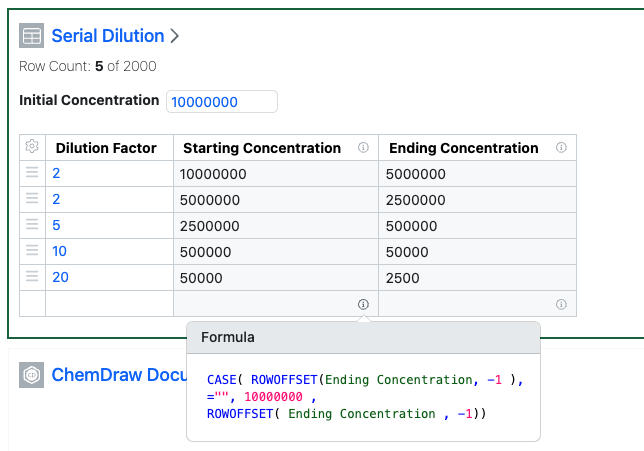The width and height of the screenshot is (644, 451).
Task: Click the Starting Concentration column header
Action: coord(261,148)
